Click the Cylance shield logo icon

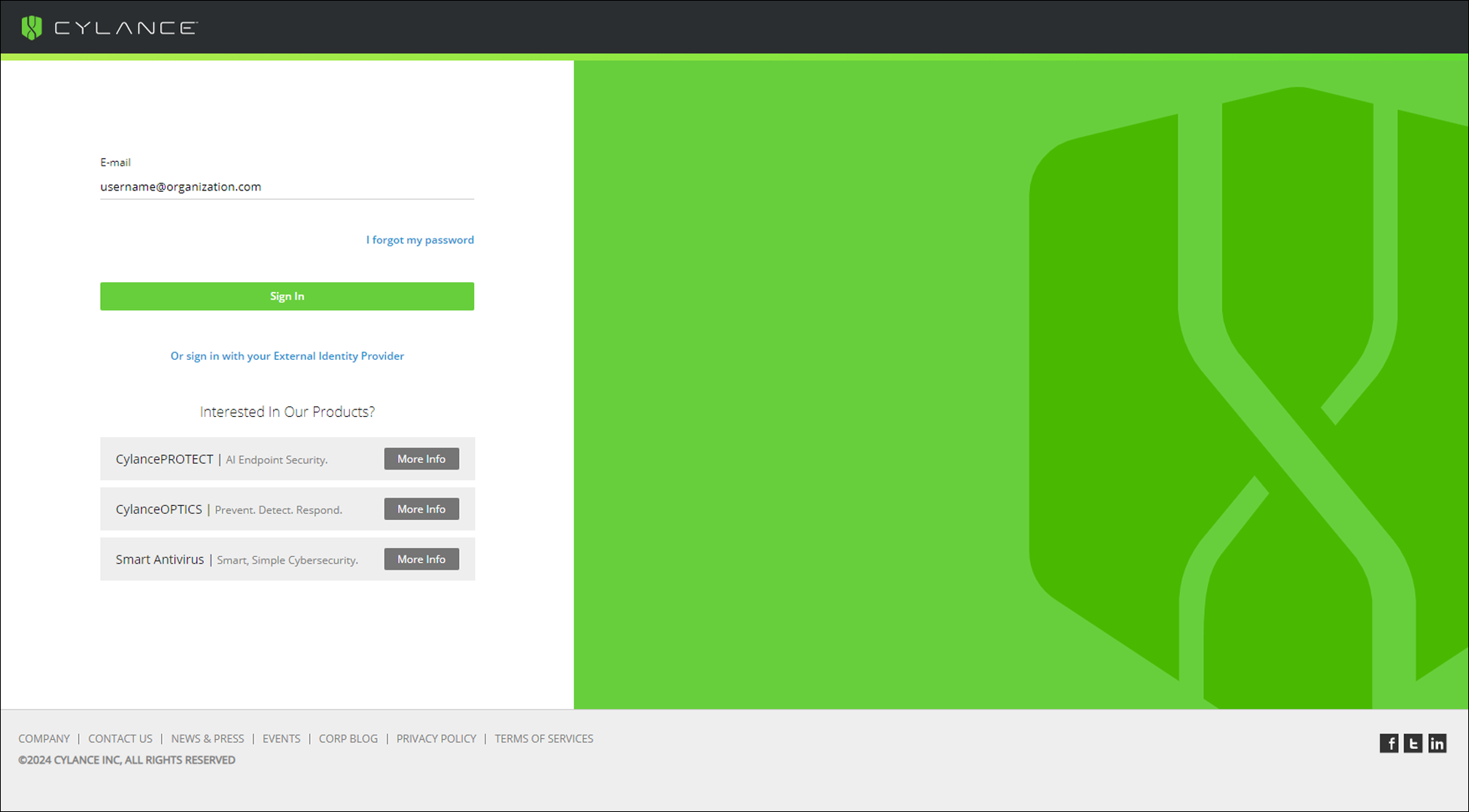(32, 28)
